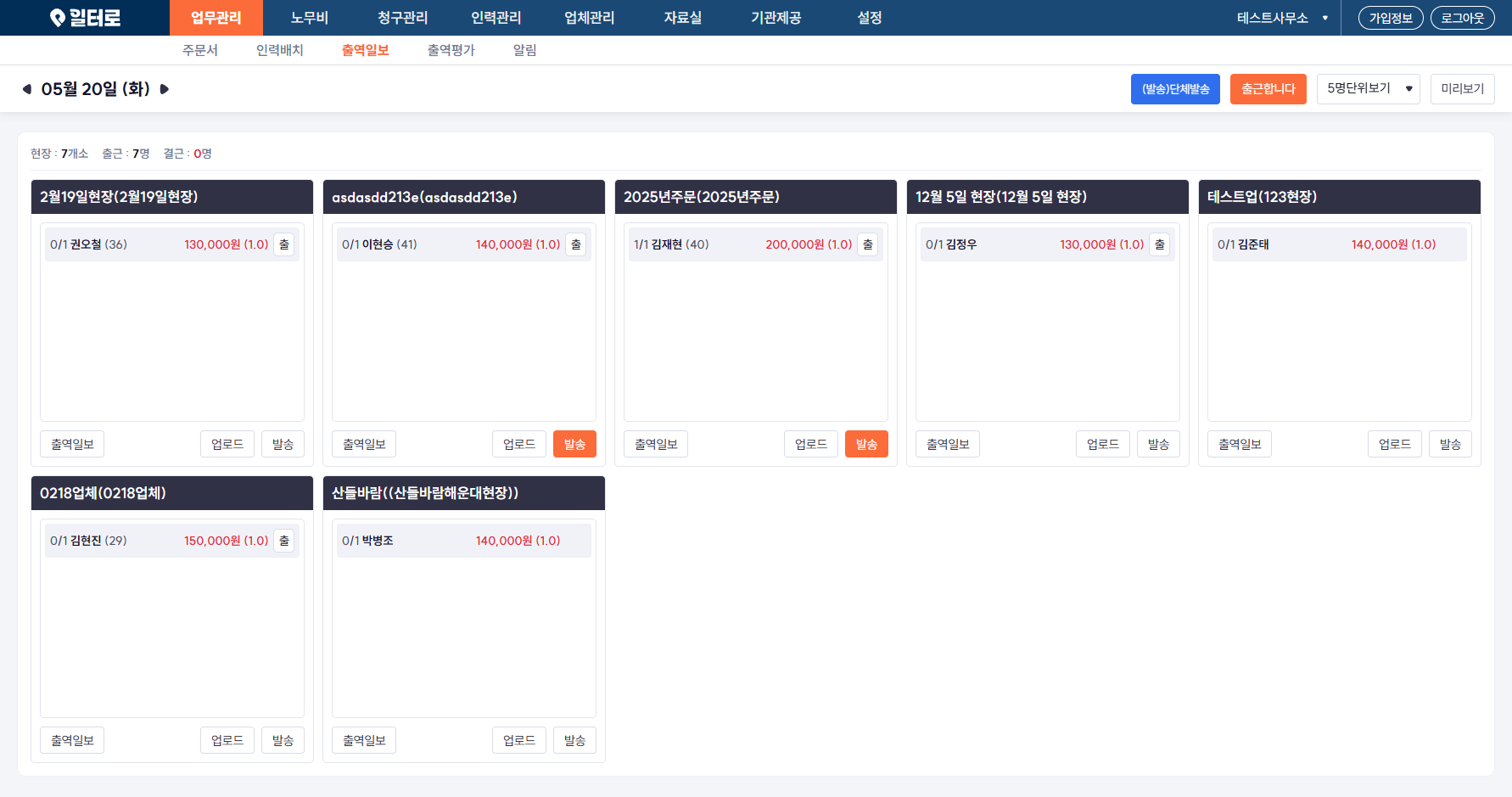This screenshot has width=1512, height=797.
Task: Toggle 출 icon for 김재현 row
Action: tap(868, 244)
